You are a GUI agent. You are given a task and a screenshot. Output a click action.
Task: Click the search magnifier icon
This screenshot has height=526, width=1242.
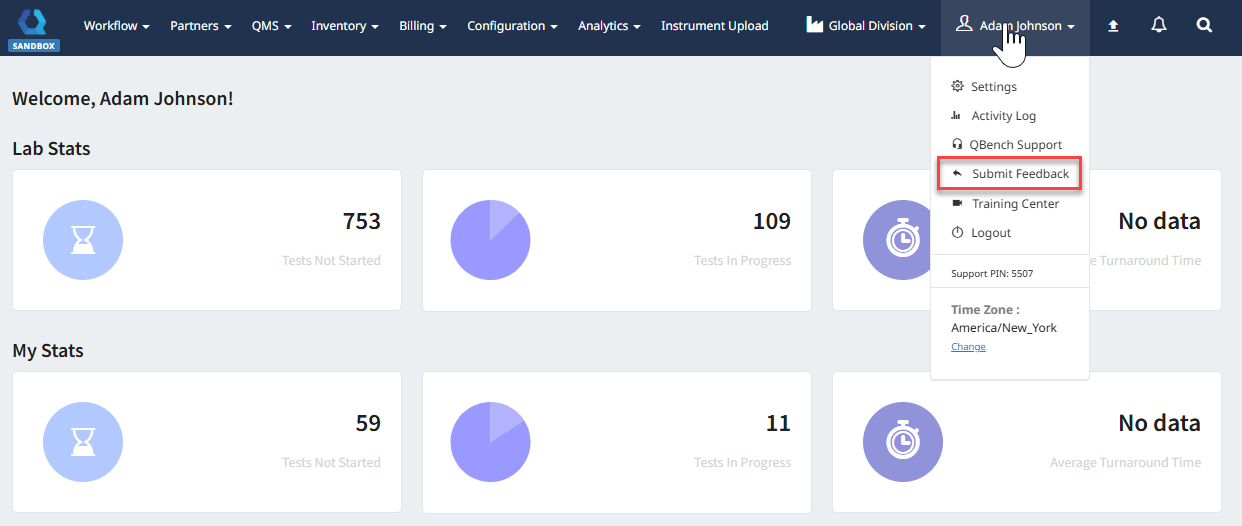(x=1204, y=26)
